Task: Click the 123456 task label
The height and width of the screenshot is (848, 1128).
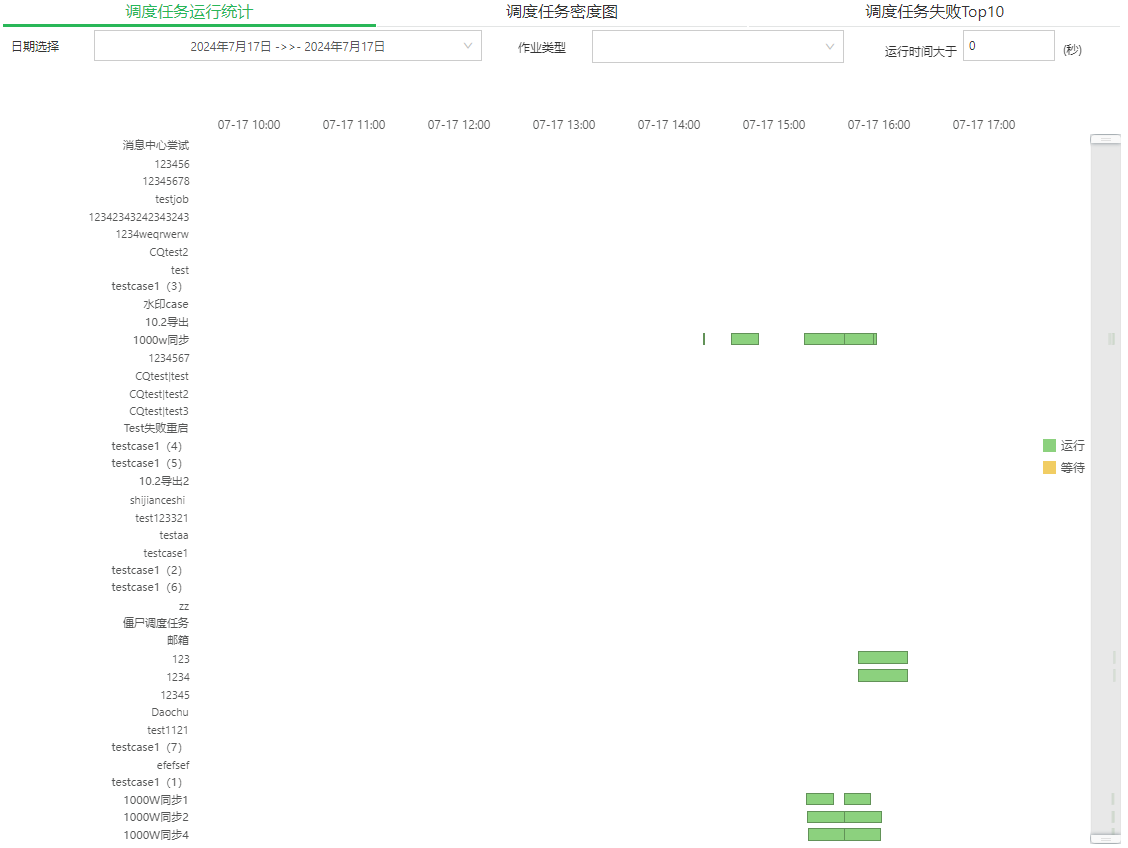Action: pos(172,164)
